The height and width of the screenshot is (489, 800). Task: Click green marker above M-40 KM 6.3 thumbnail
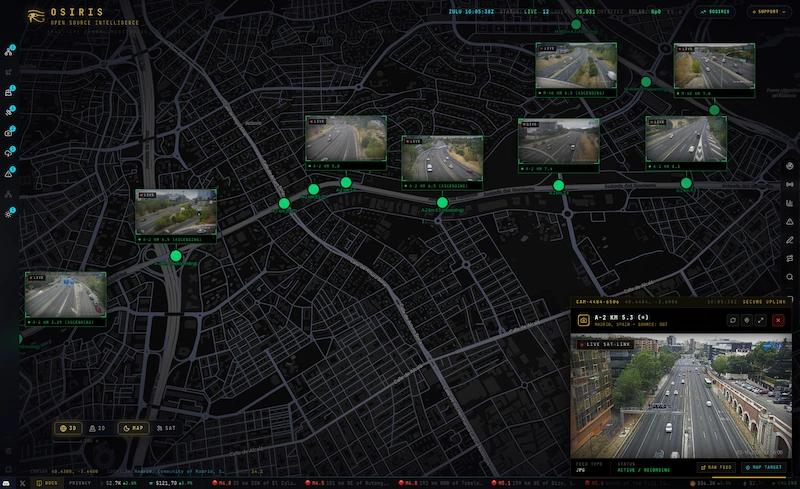pyautogui.click(x=576, y=24)
